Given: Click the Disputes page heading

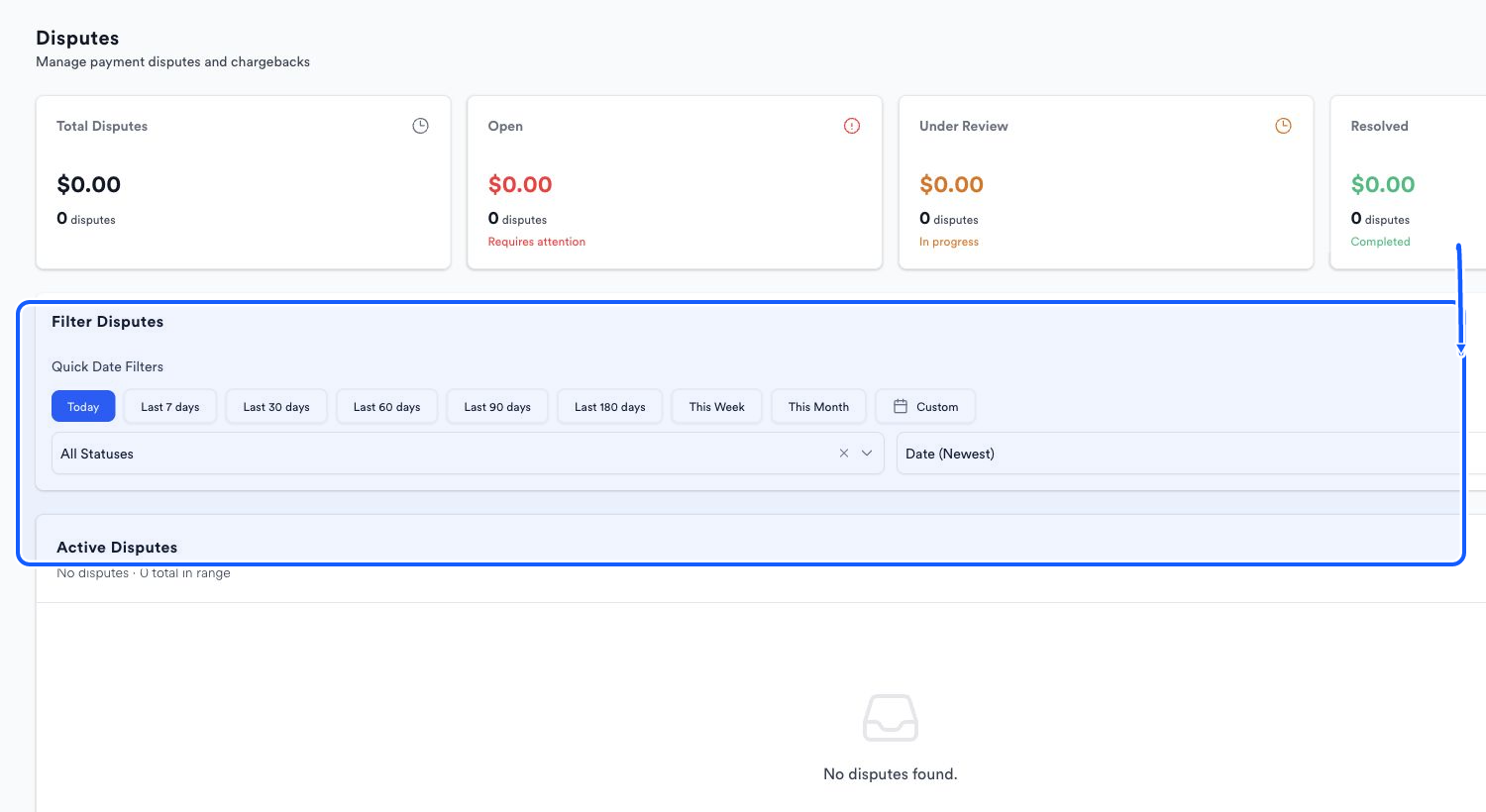Looking at the screenshot, I should (77, 38).
